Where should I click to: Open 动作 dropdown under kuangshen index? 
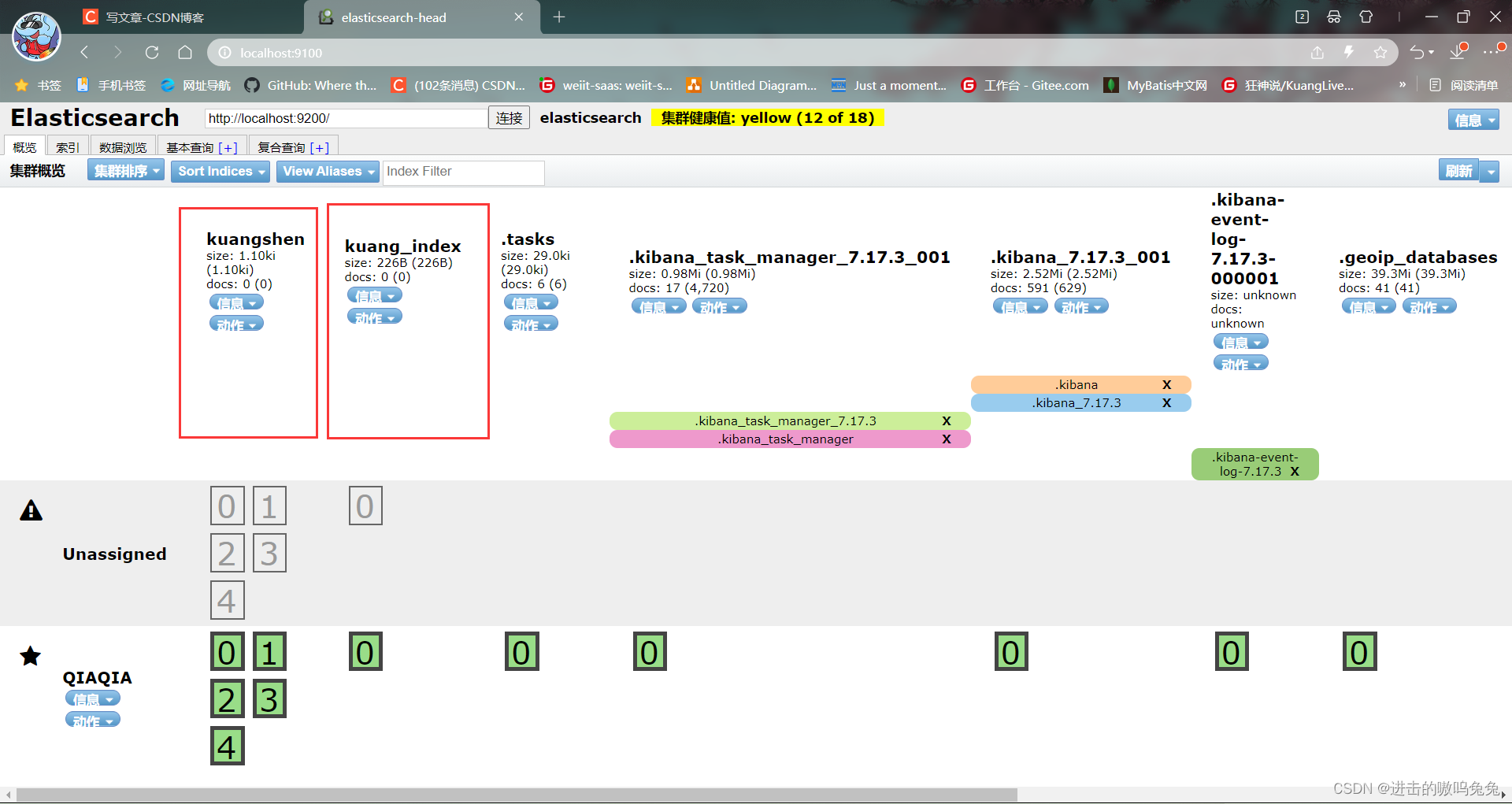coord(236,324)
